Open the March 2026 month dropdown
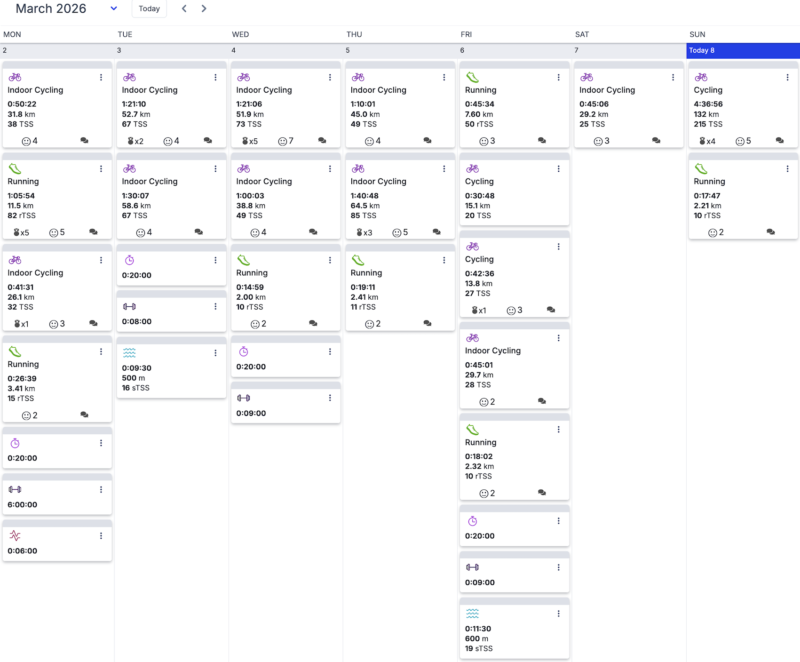This screenshot has height=662, width=800. click(x=113, y=9)
